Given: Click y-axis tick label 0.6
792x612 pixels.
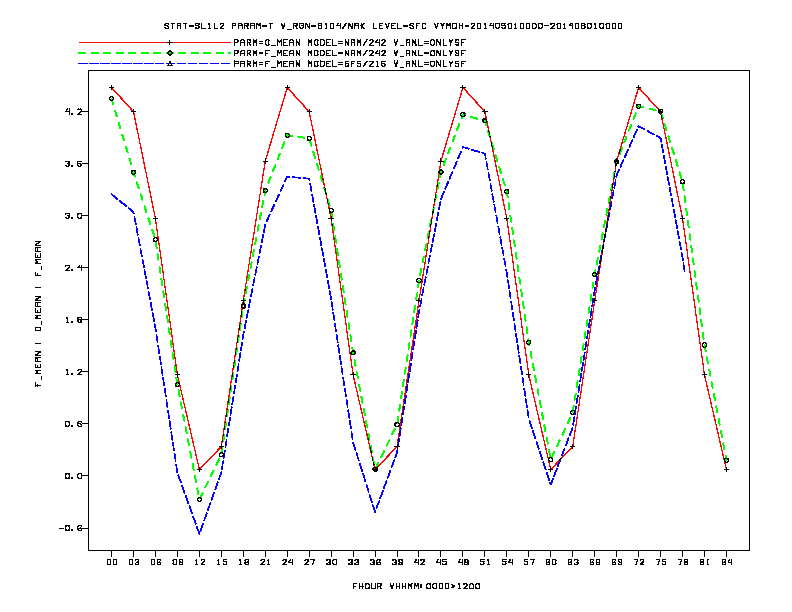Looking at the screenshot, I should tap(73, 424).
